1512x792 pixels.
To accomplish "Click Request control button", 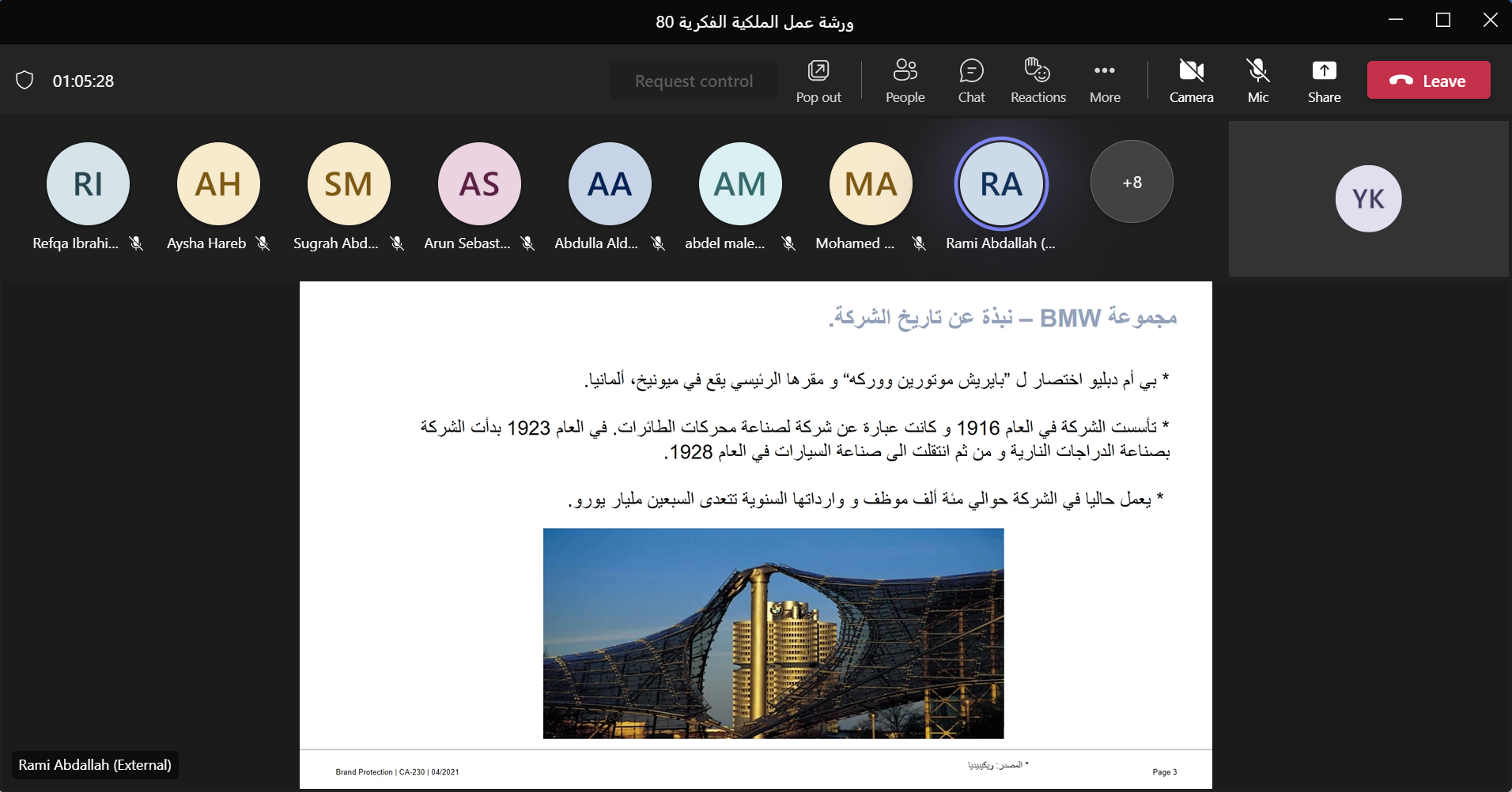I will click(694, 81).
